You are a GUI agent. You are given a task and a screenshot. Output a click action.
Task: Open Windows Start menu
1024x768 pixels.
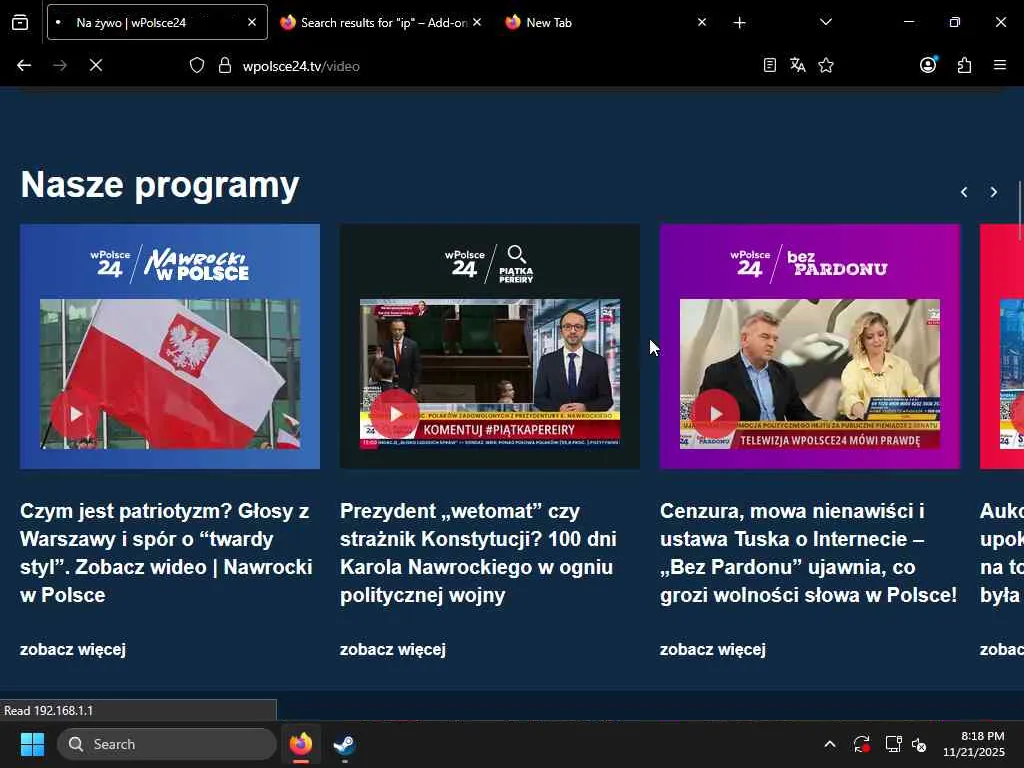(32, 744)
